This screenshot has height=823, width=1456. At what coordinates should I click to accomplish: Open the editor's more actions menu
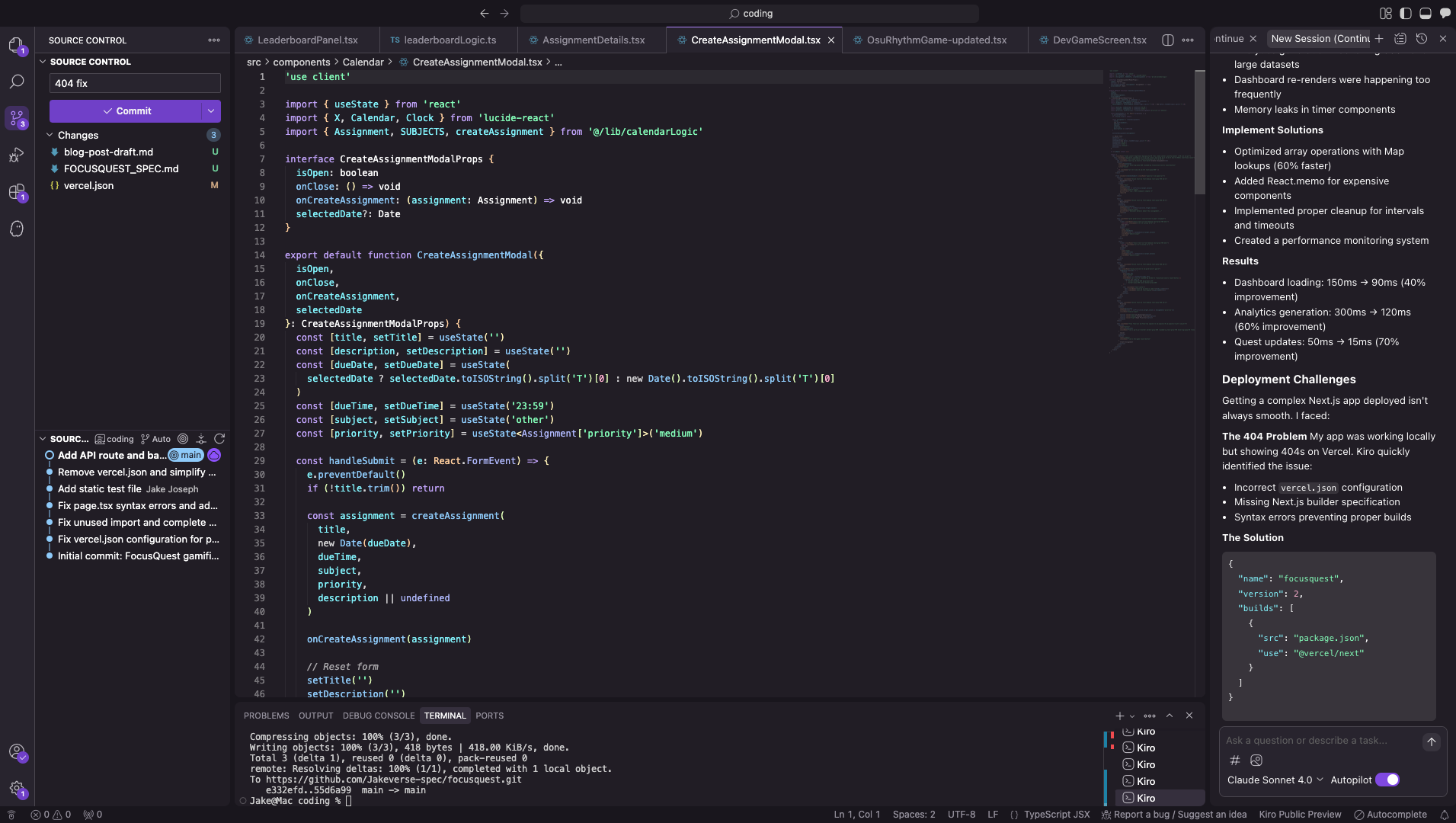(x=1188, y=40)
